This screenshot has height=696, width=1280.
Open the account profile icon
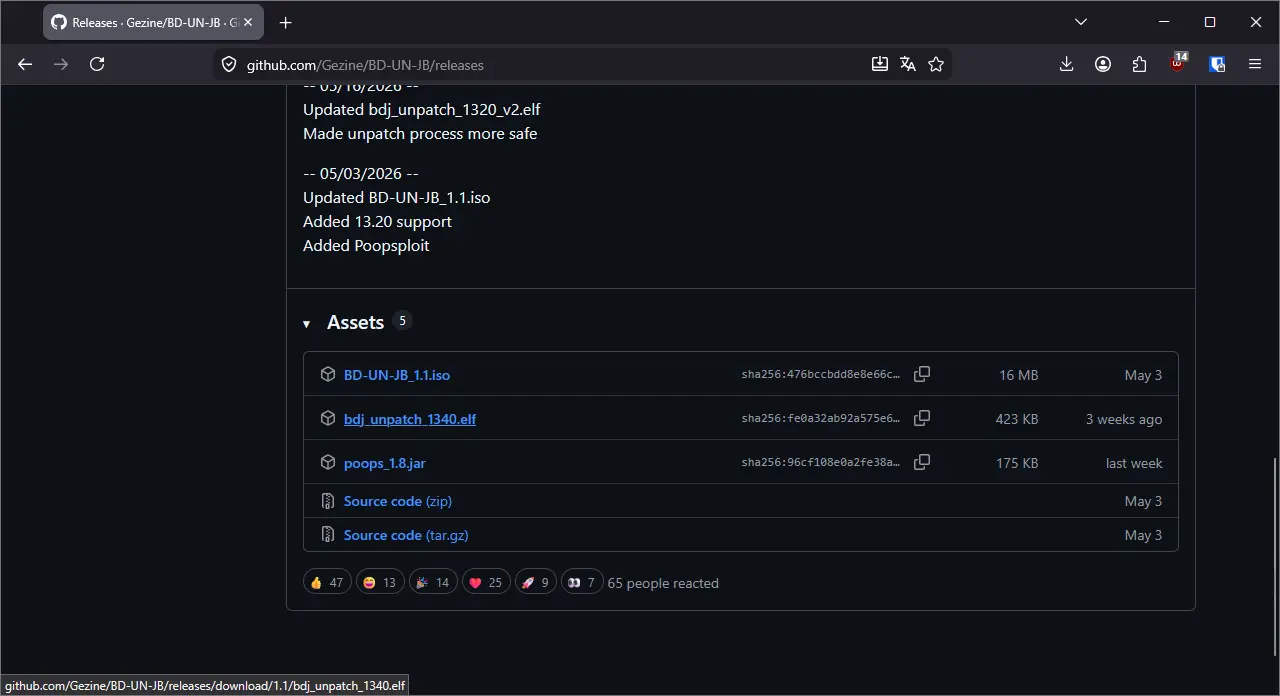click(x=1103, y=64)
